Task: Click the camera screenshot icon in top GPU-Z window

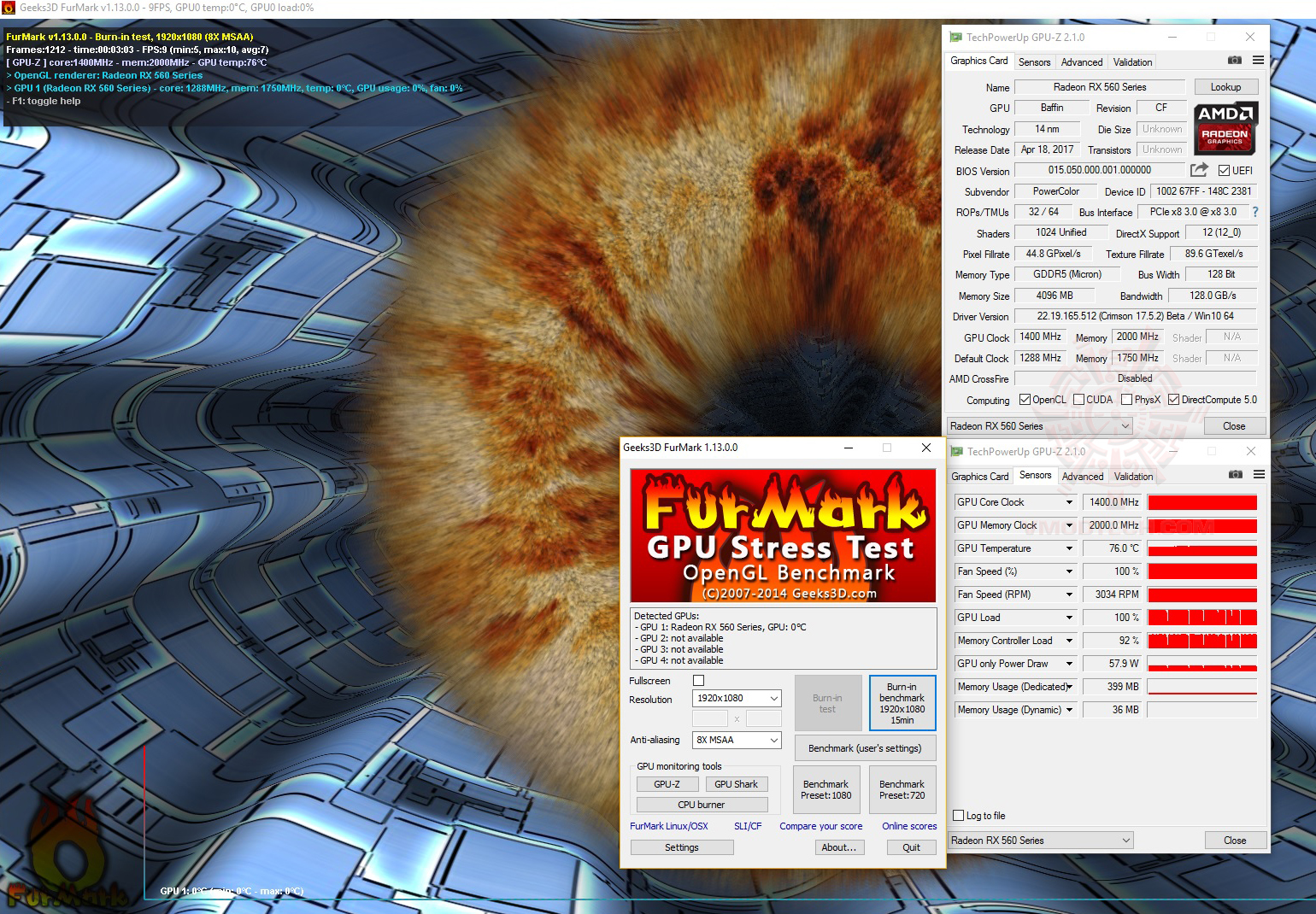Action: pos(1234,61)
